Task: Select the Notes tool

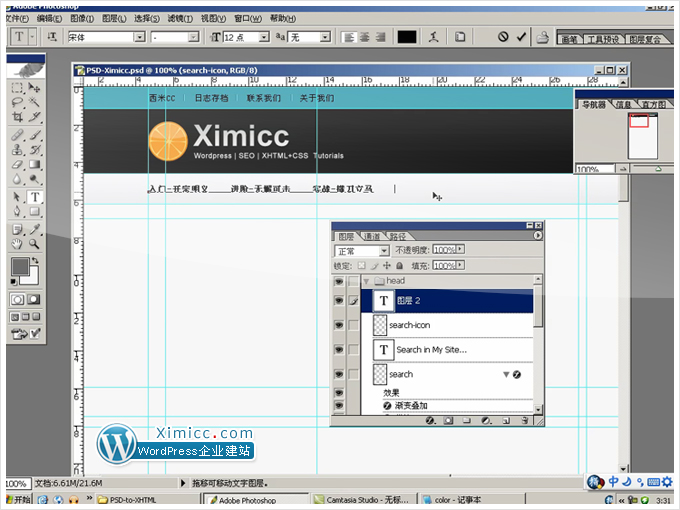Action: coord(17,229)
